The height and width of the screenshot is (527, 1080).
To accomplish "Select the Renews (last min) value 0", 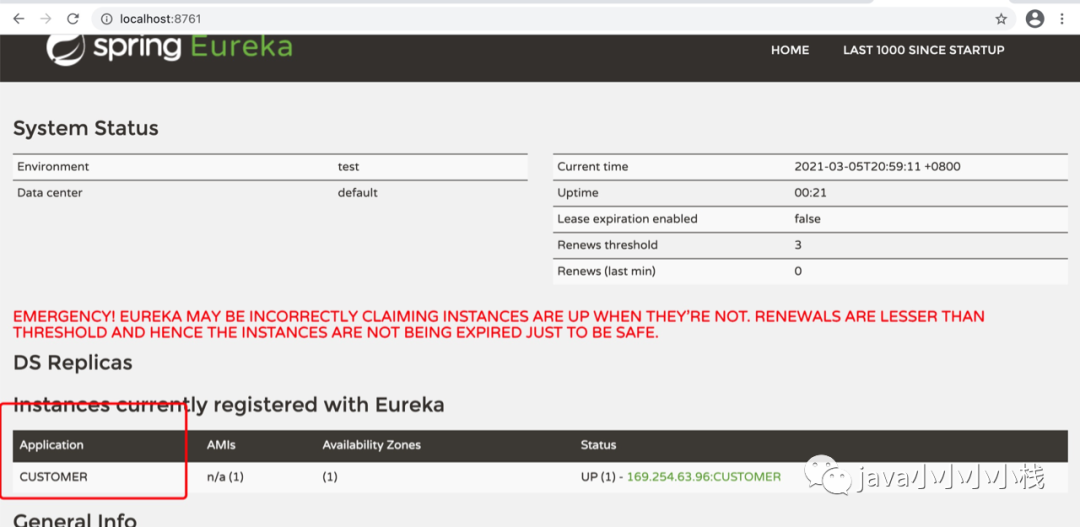I will click(798, 271).
